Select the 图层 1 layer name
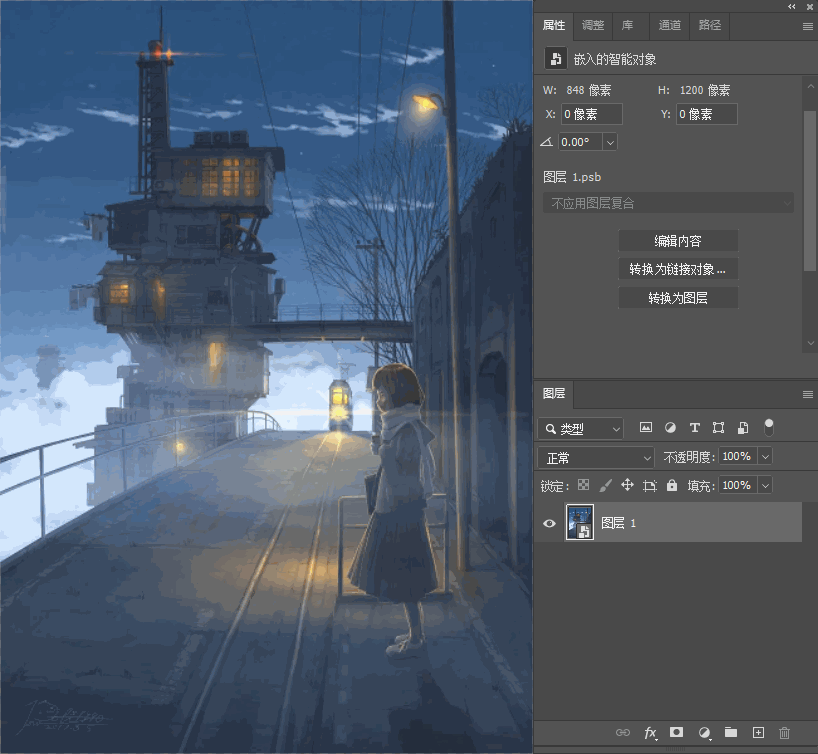The height and width of the screenshot is (754, 818). [619, 523]
